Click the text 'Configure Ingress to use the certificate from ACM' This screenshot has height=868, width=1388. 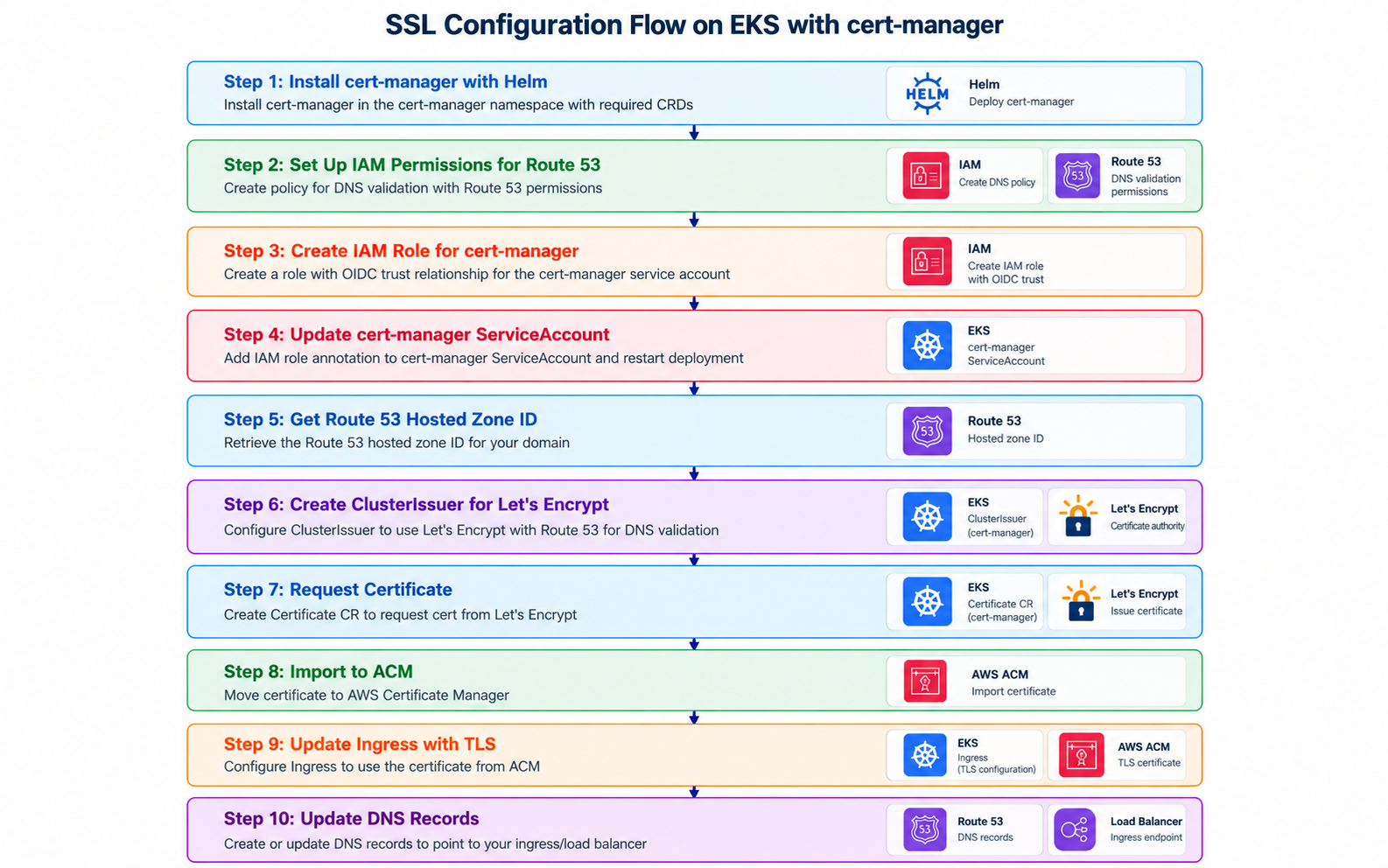click(382, 766)
